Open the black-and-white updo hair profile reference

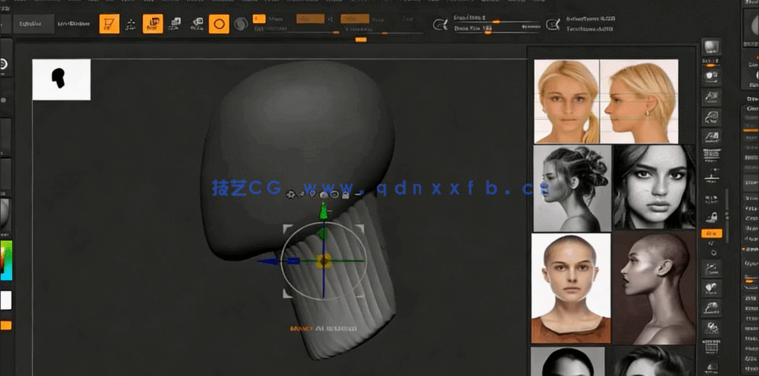point(572,188)
